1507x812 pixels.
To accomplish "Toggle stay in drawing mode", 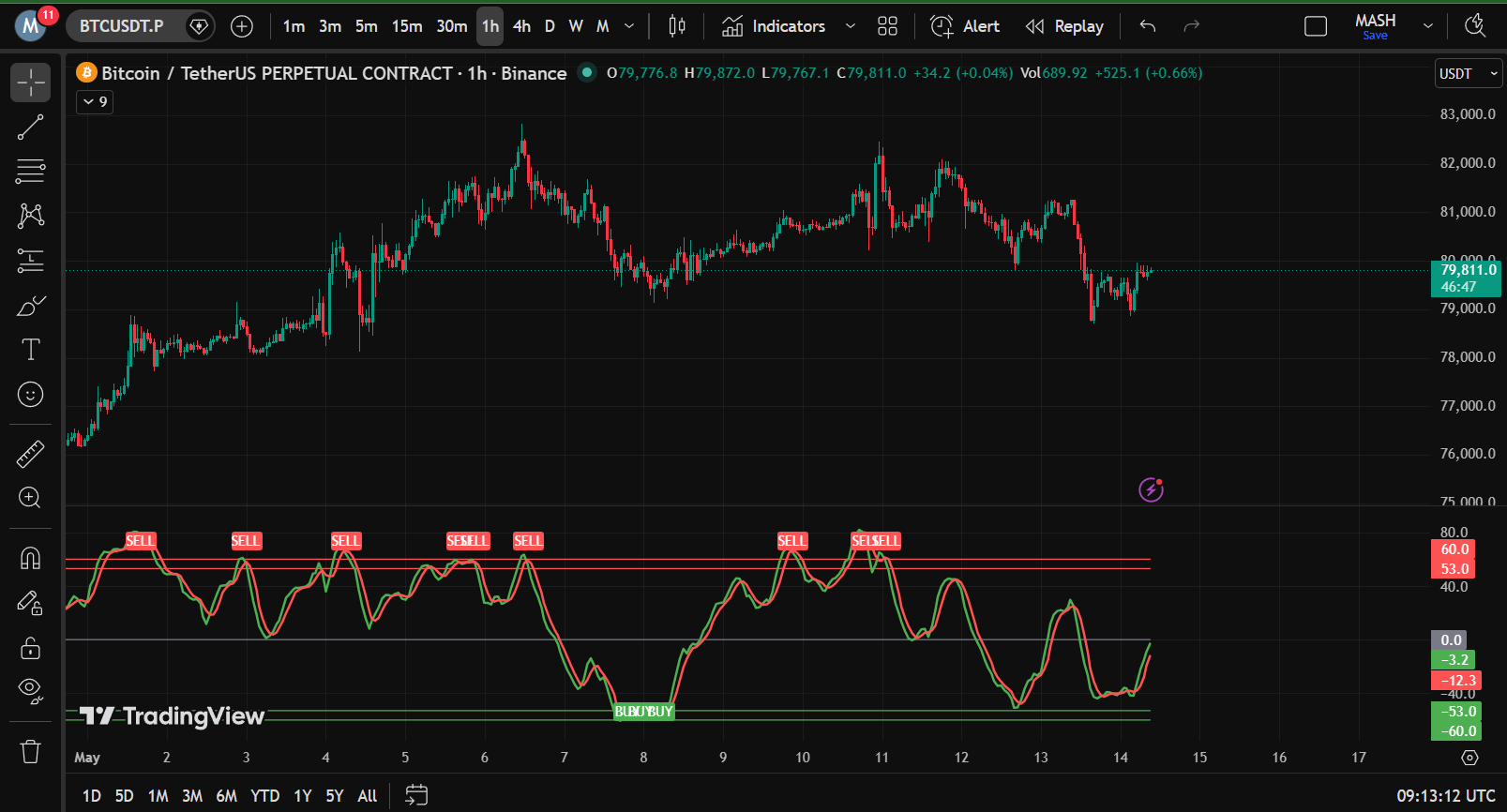I will tap(30, 603).
